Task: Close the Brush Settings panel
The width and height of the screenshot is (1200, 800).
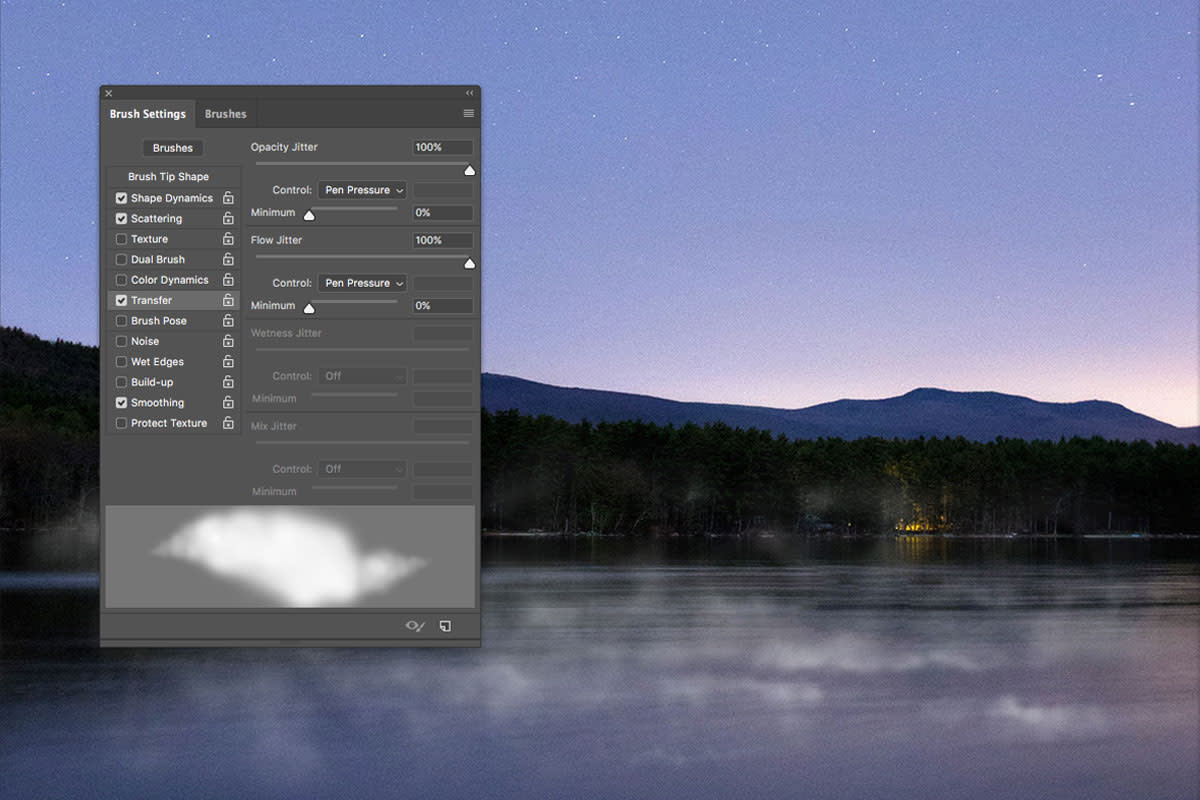Action: (108, 93)
